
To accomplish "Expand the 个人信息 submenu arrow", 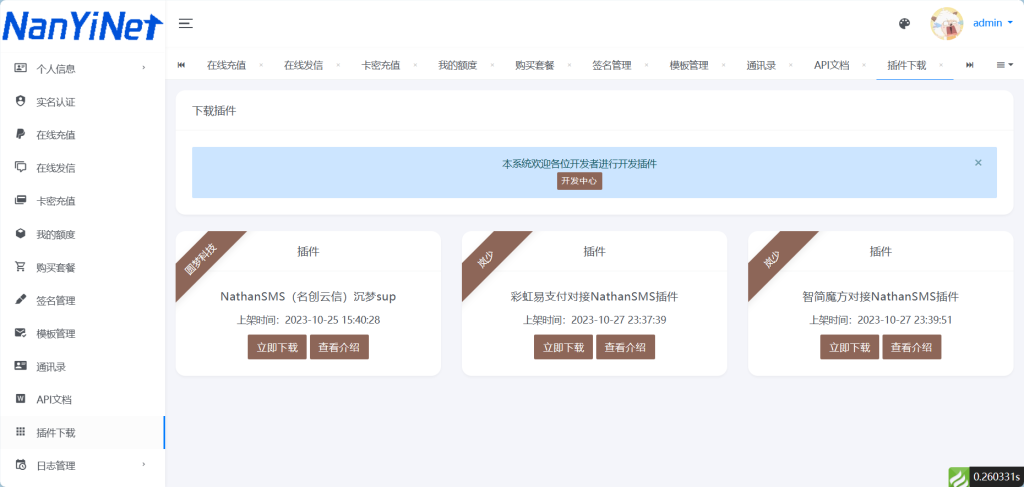I will point(144,67).
